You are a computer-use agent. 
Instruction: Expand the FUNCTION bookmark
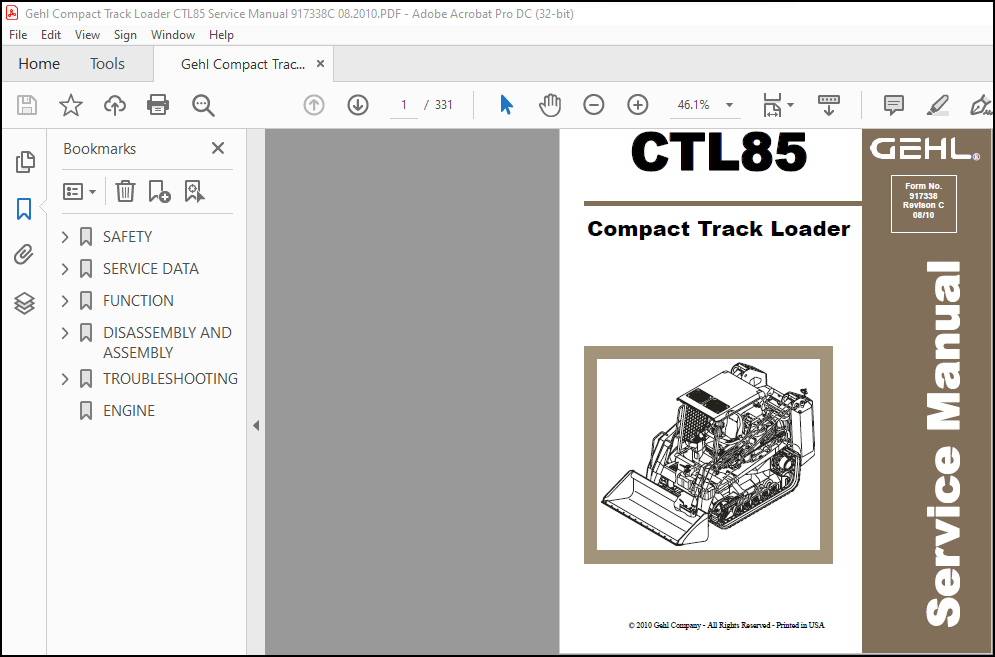click(x=65, y=301)
